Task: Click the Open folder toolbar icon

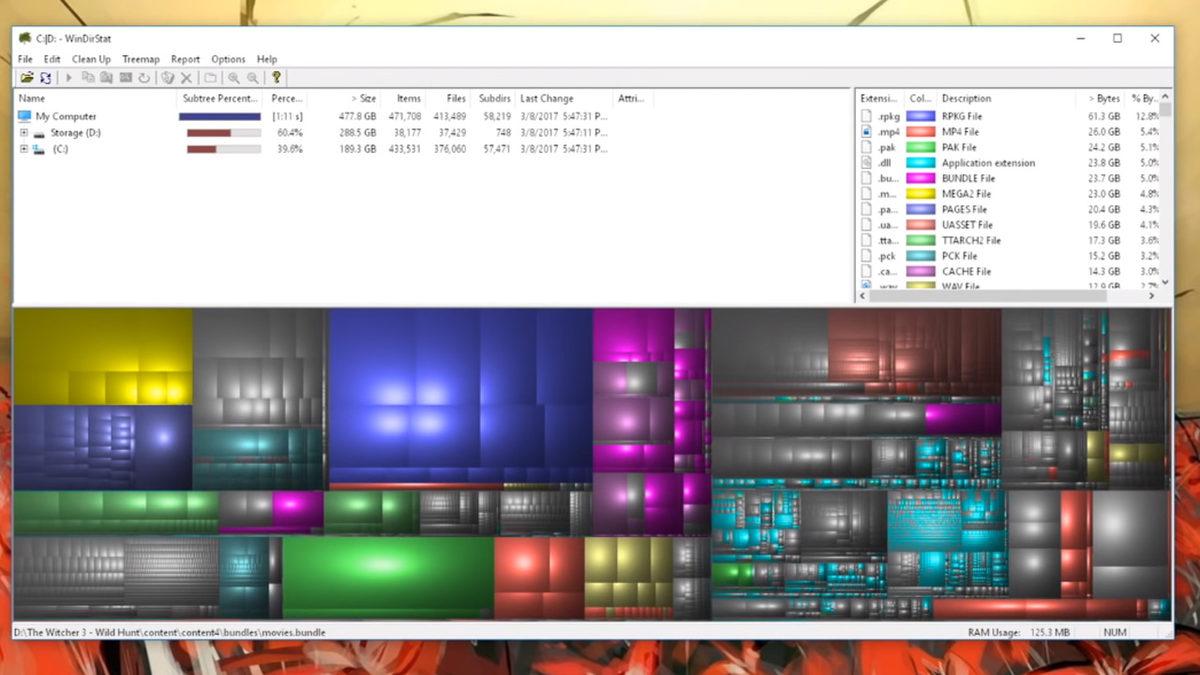Action: coord(27,78)
